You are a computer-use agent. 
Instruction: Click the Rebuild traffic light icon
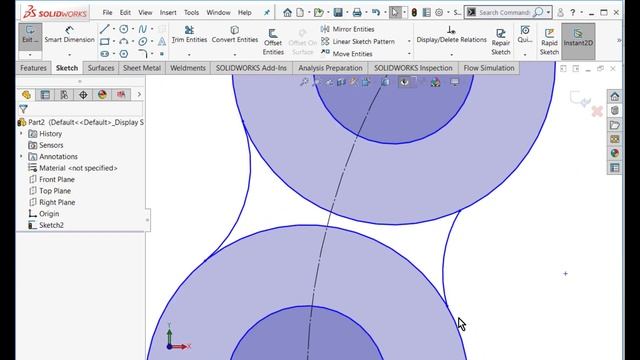pyautogui.click(x=414, y=13)
